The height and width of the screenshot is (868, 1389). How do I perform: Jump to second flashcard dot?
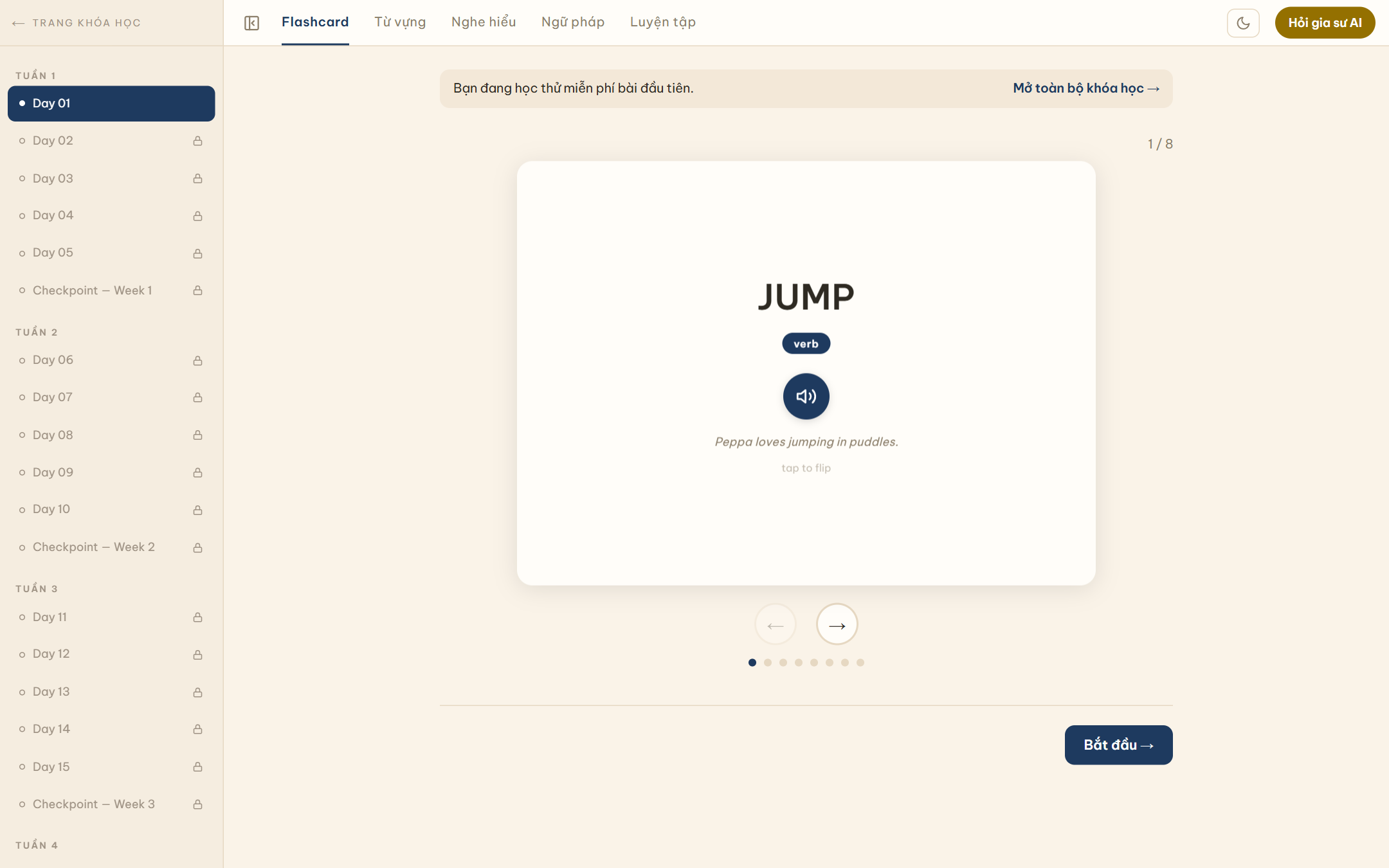(x=767, y=662)
